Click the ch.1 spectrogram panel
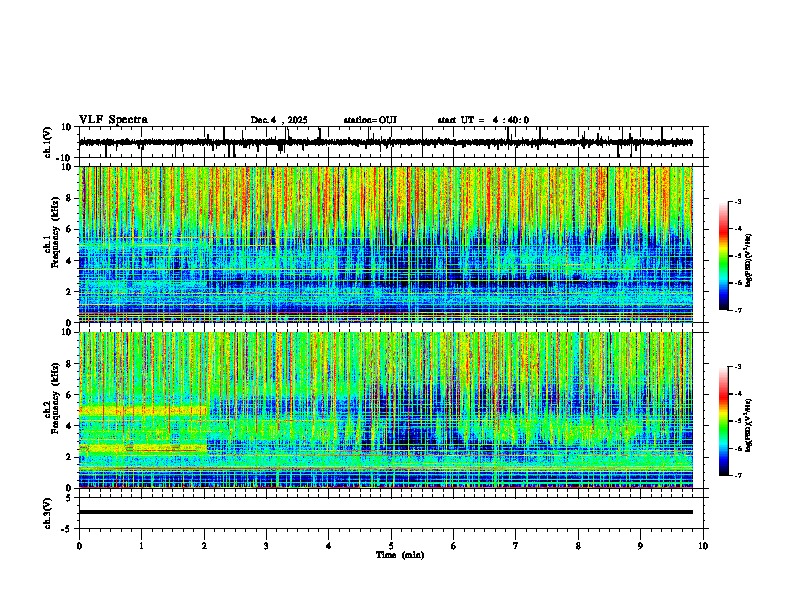792x612 pixels. pos(386,244)
